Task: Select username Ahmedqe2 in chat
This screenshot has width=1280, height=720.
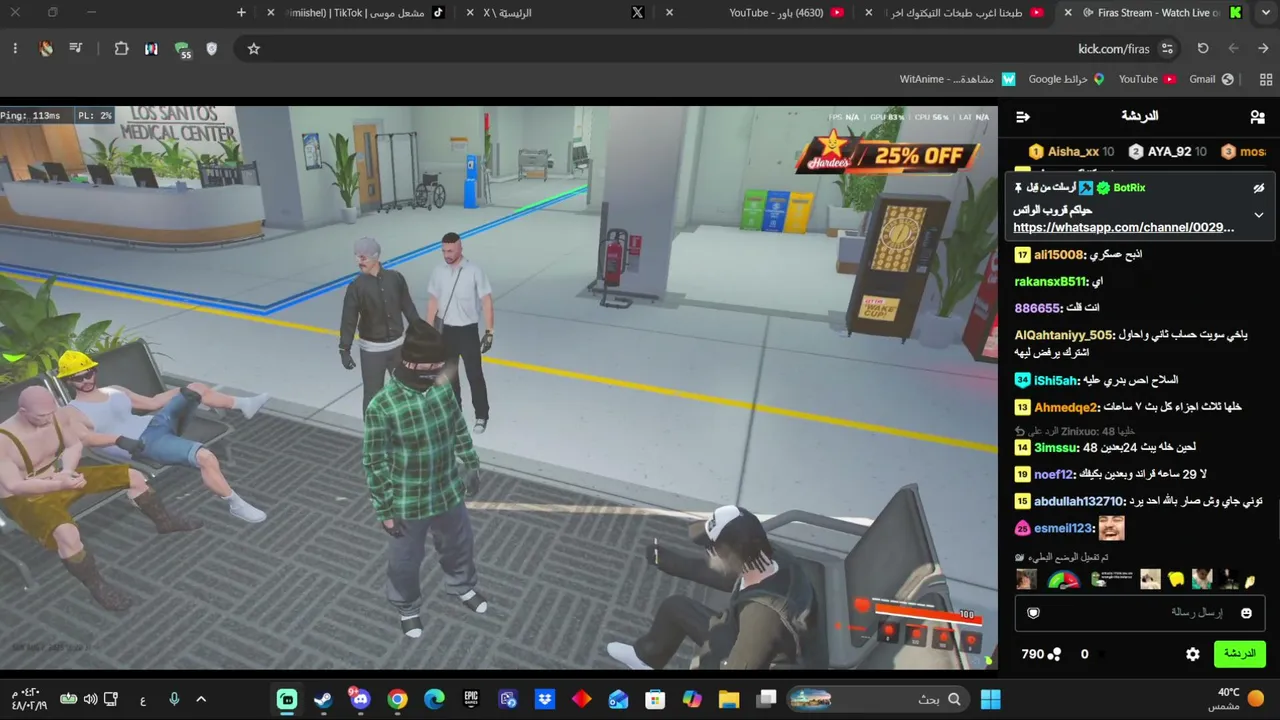Action: (1067, 407)
